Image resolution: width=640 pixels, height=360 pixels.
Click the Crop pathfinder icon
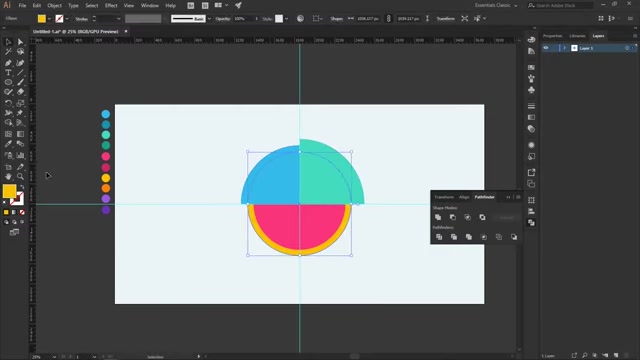[484, 237]
